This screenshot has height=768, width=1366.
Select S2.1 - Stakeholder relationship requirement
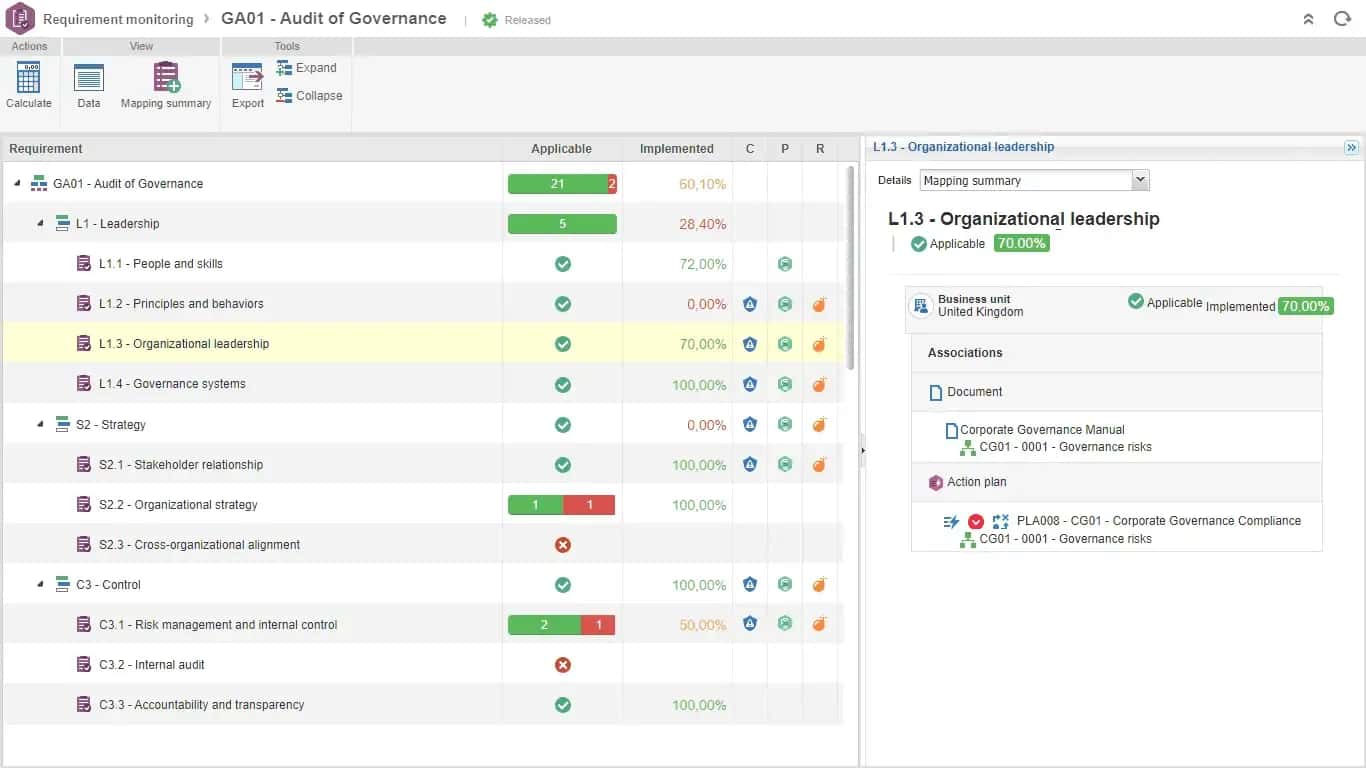[x=423, y=464]
